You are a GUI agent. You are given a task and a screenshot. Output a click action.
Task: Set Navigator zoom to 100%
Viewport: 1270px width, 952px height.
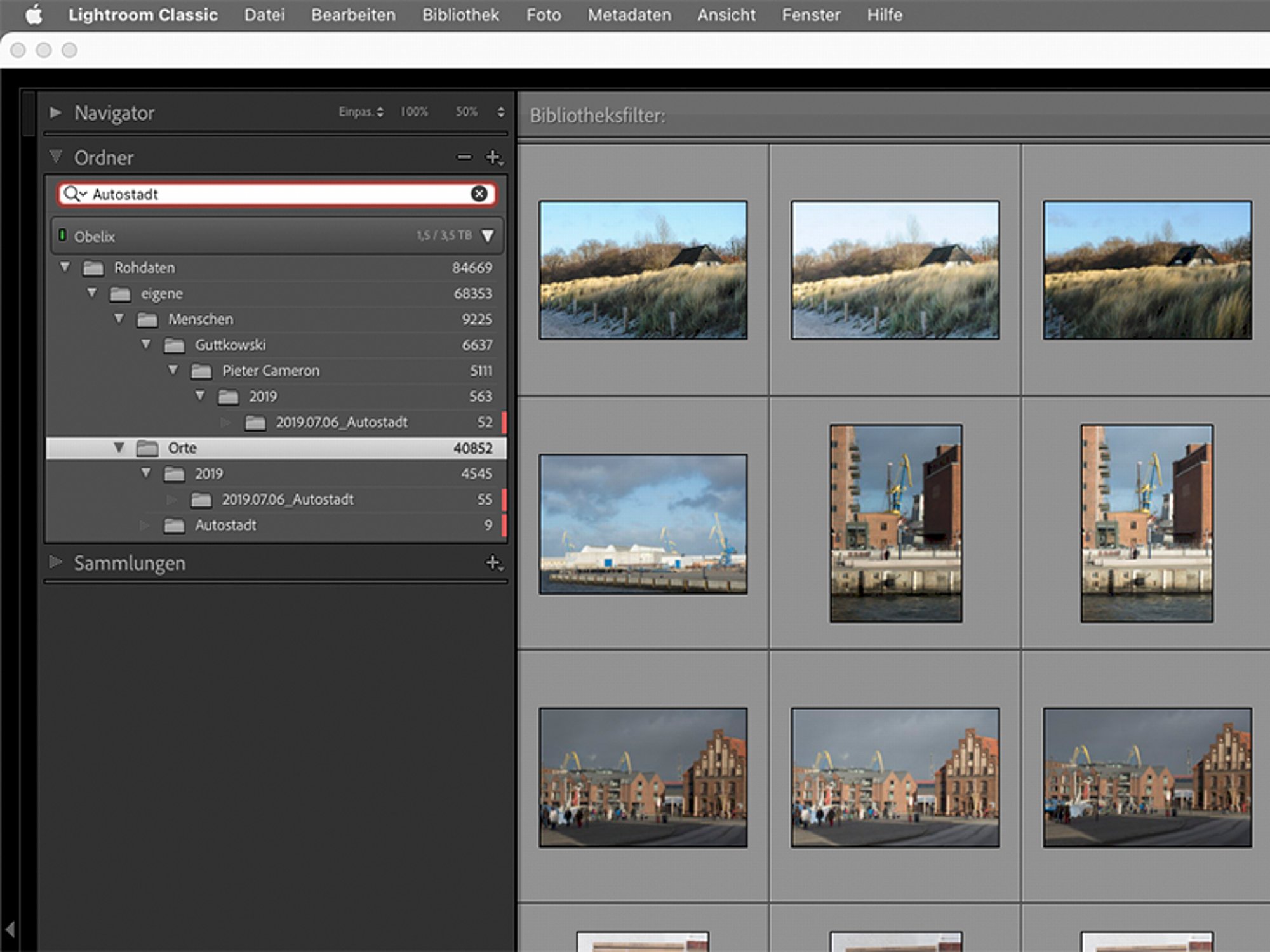coord(414,112)
